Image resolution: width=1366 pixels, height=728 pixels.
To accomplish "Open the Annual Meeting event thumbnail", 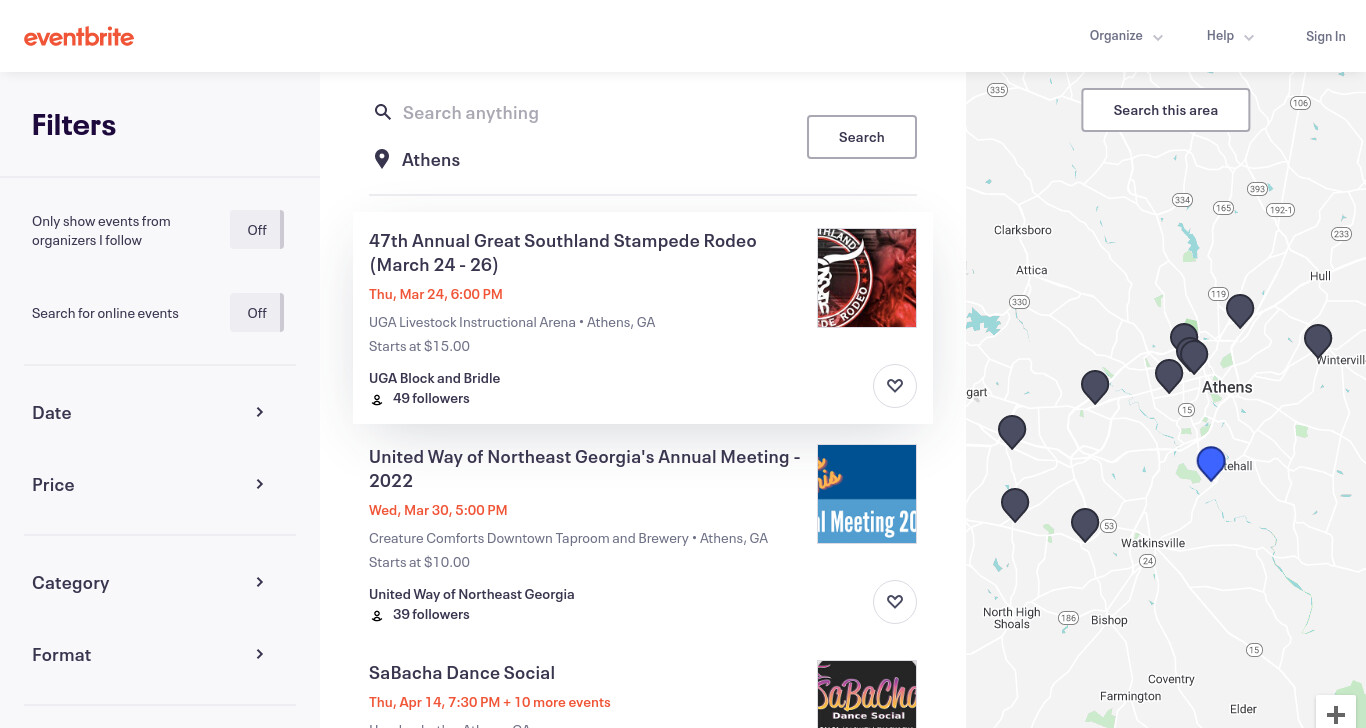I will point(867,494).
